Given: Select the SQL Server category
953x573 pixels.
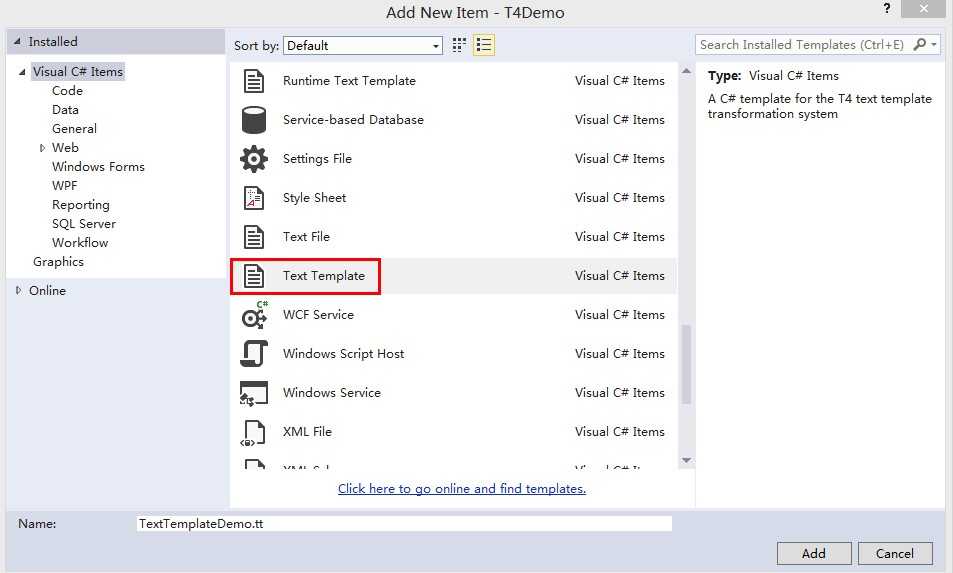Looking at the screenshot, I should [84, 224].
